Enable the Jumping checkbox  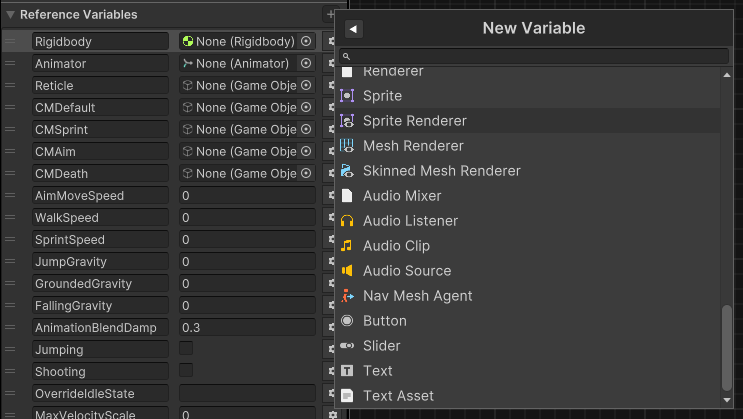[x=186, y=348]
